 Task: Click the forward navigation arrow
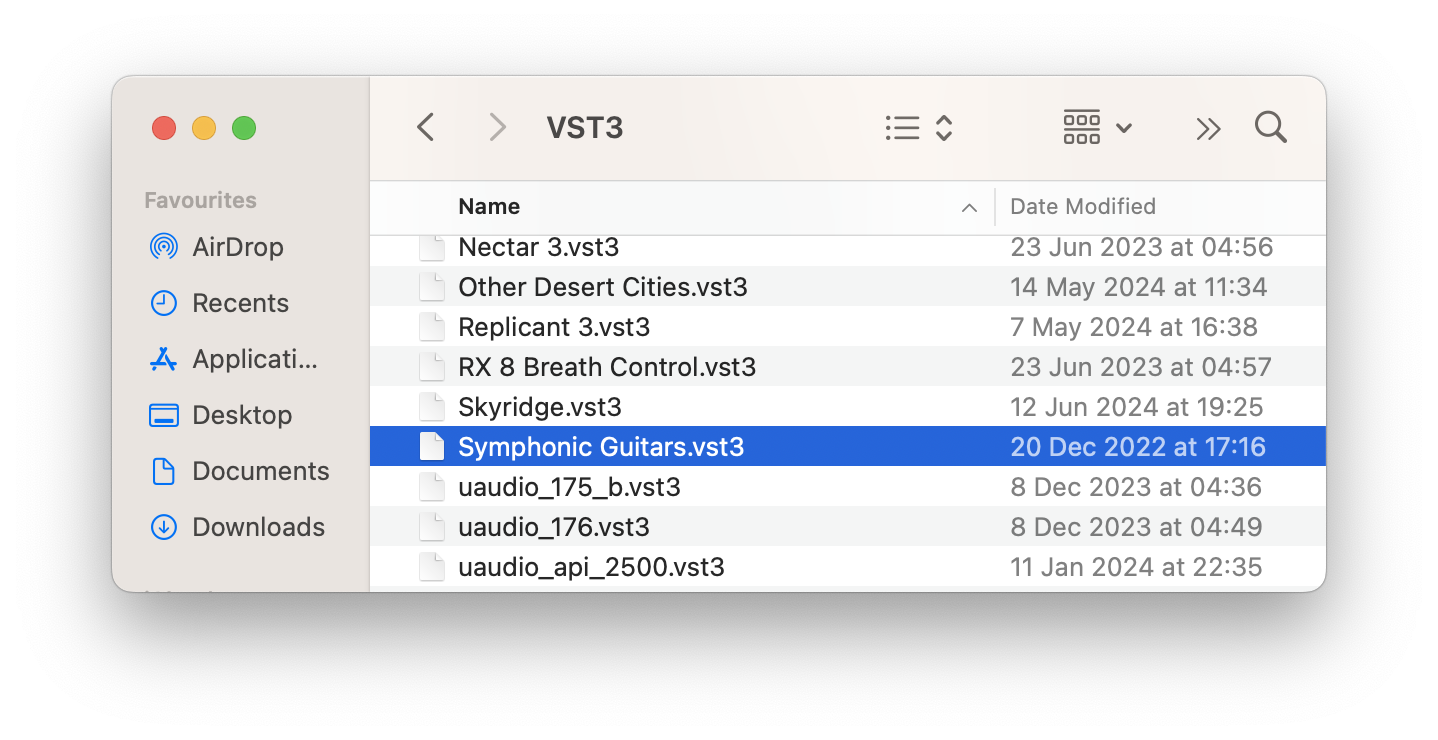497,128
